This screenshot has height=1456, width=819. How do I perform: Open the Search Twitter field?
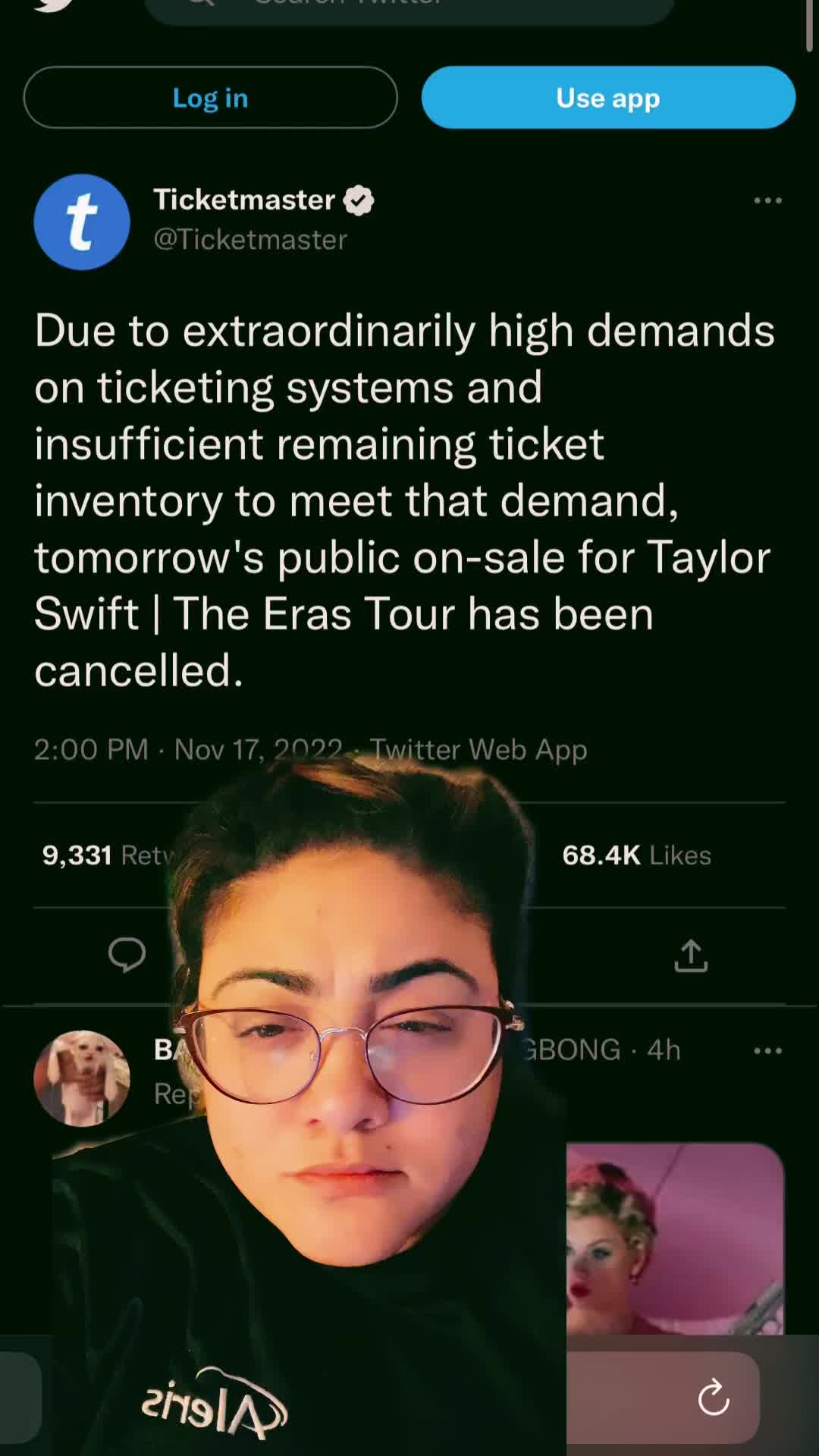coord(409,11)
